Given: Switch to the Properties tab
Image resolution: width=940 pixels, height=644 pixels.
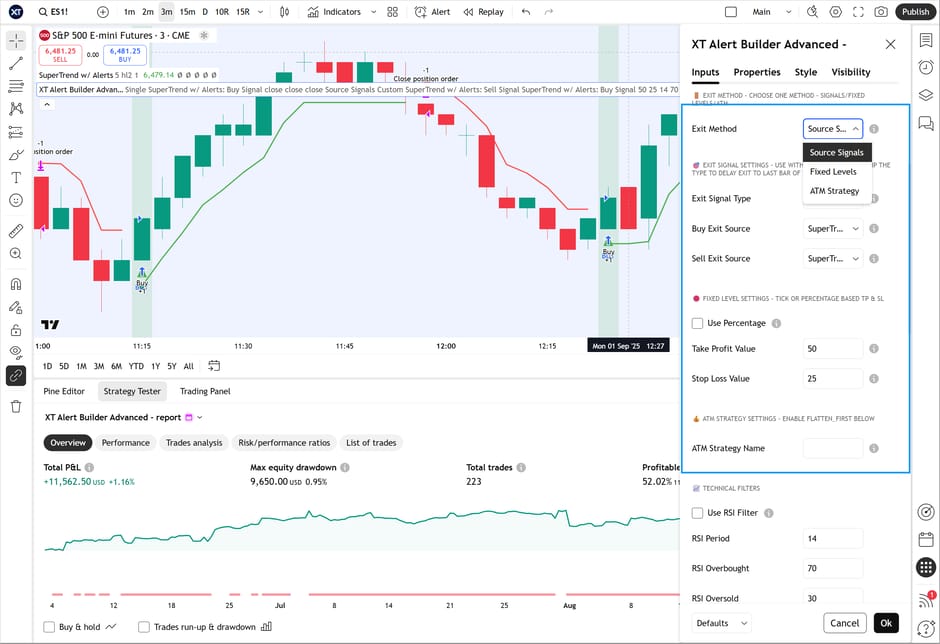Looking at the screenshot, I should pos(757,72).
